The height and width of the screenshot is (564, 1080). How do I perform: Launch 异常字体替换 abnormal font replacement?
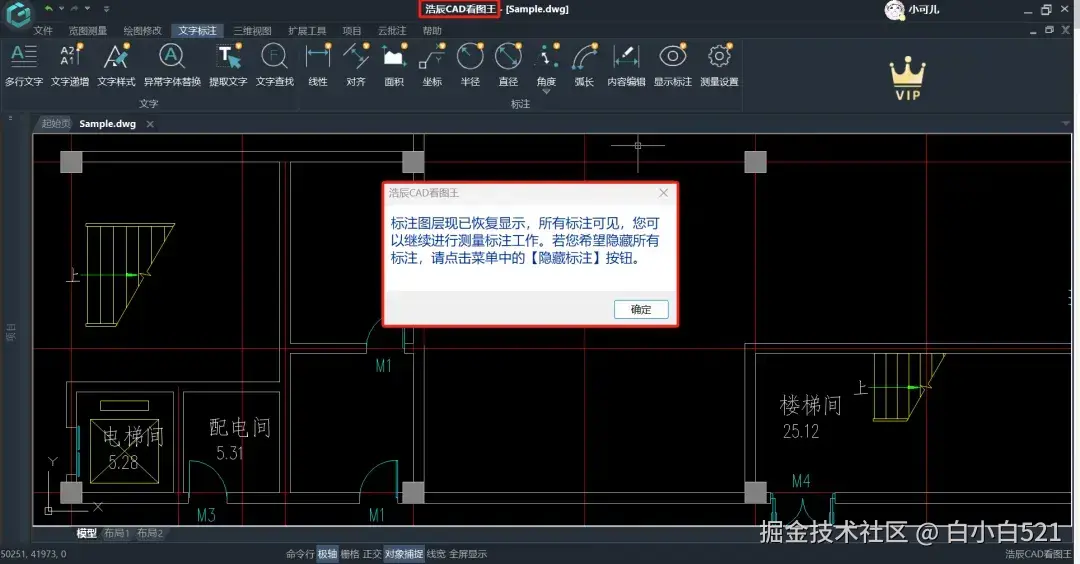click(x=172, y=65)
